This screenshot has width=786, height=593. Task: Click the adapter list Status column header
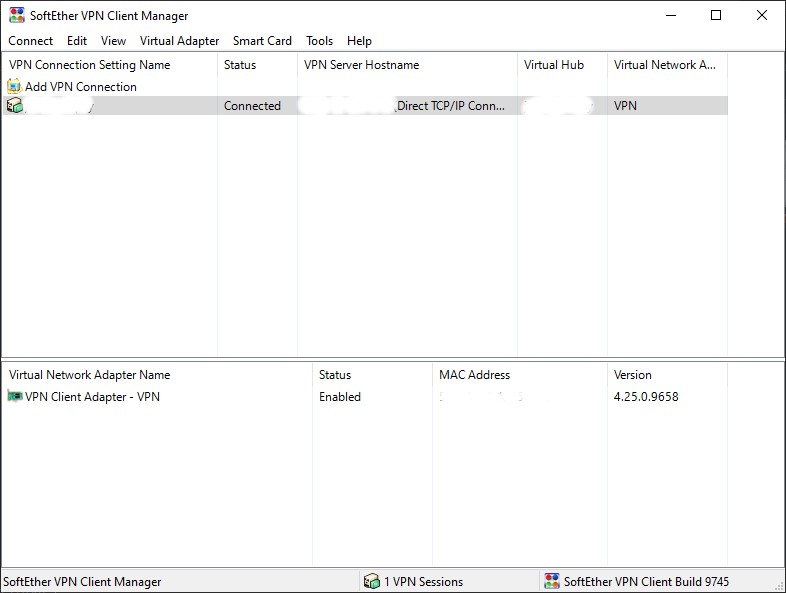[372, 375]
